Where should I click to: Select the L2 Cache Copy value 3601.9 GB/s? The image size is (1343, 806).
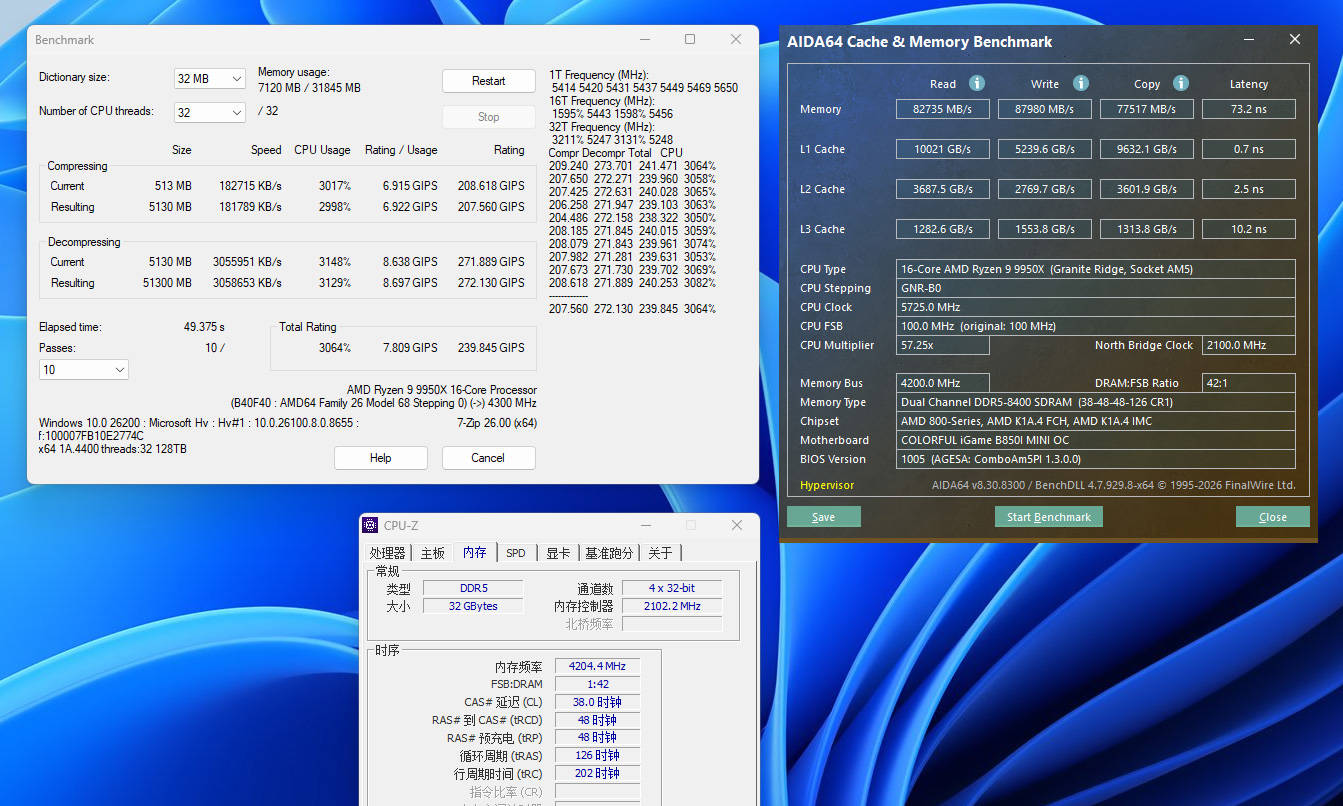coord(1147,189)
